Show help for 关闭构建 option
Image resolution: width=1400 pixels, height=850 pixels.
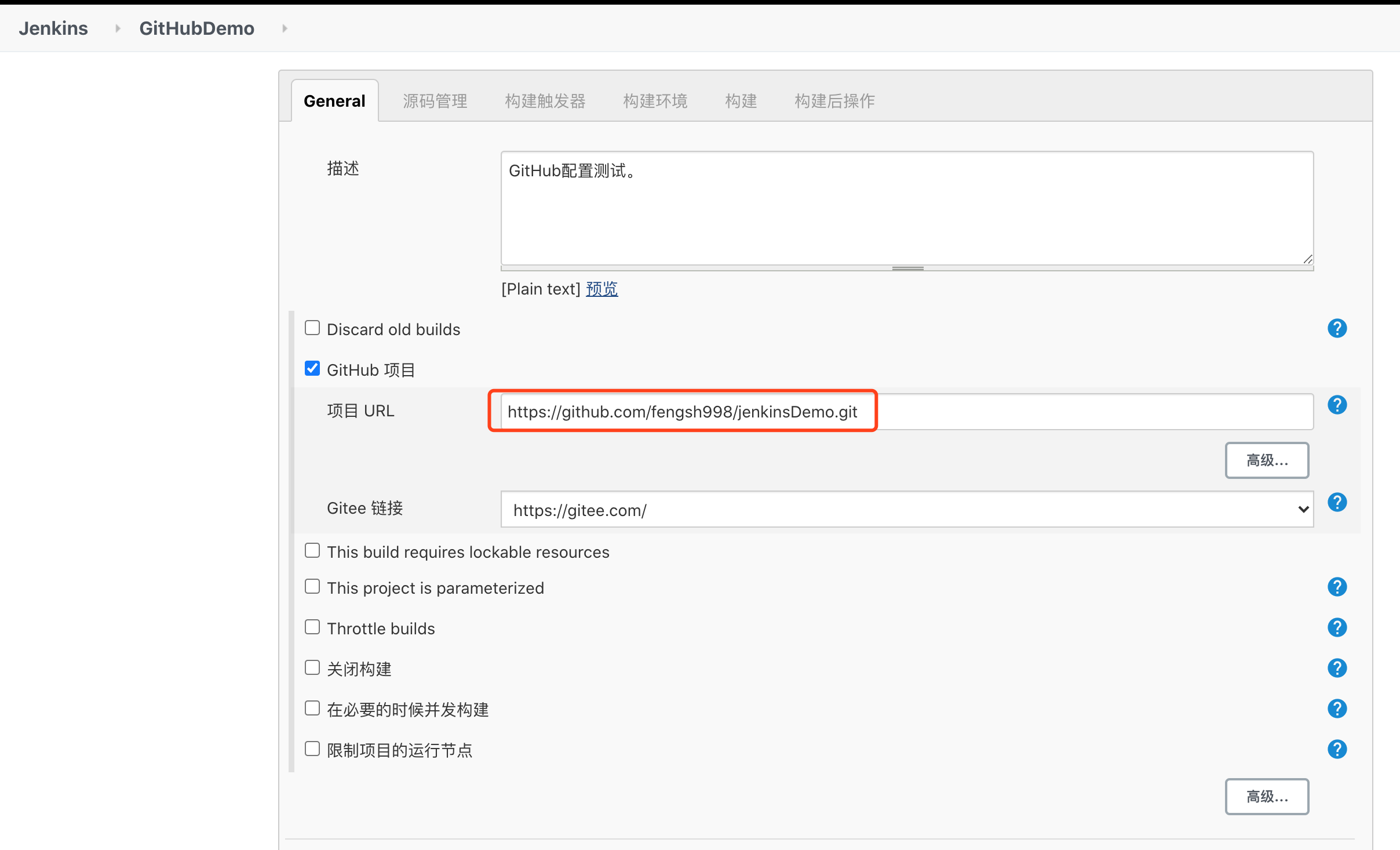click(1337, 668)
